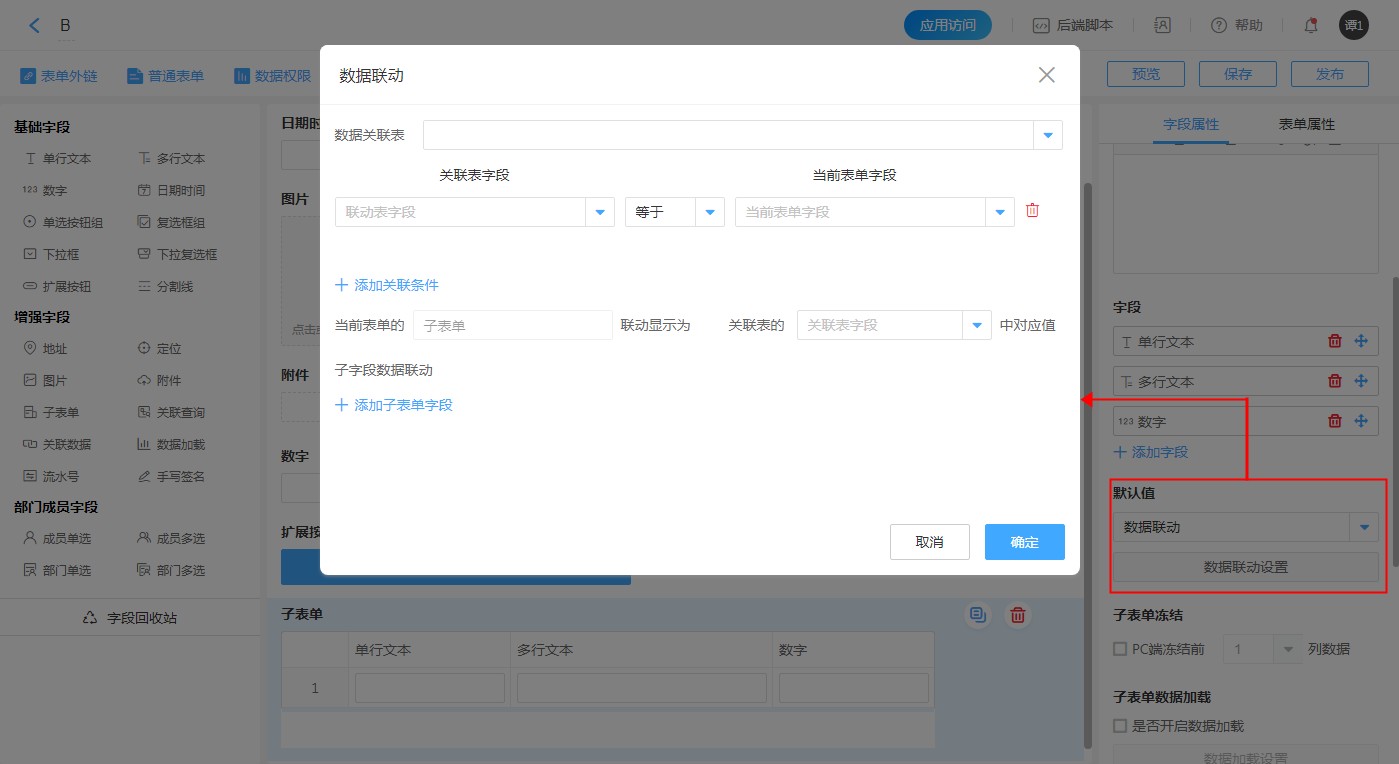Click the 添加子表单字段 link
The width and height of the screenshot is (1399, 764).
(x=394, y=405)
